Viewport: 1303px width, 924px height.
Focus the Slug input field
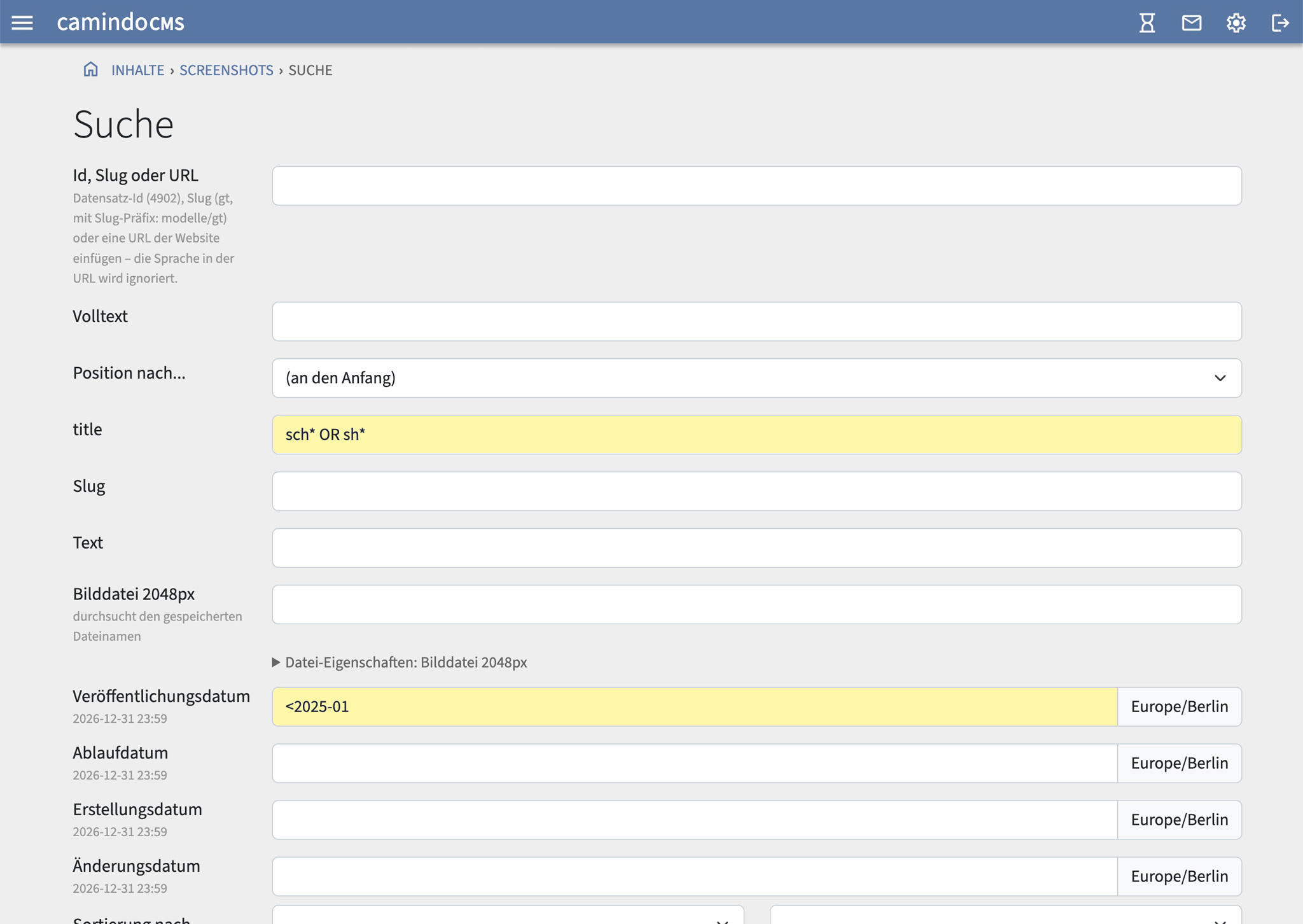[756, 491]
